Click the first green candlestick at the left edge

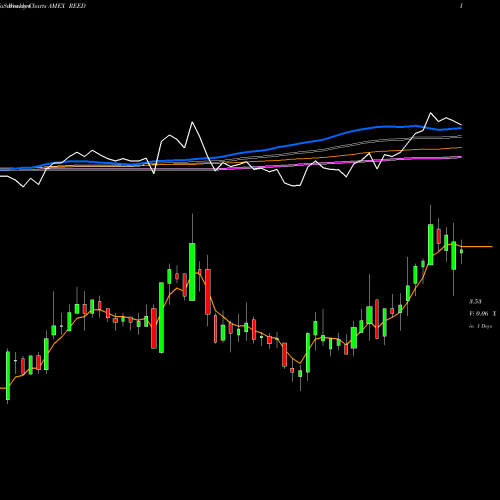click(x=8, y=375)
